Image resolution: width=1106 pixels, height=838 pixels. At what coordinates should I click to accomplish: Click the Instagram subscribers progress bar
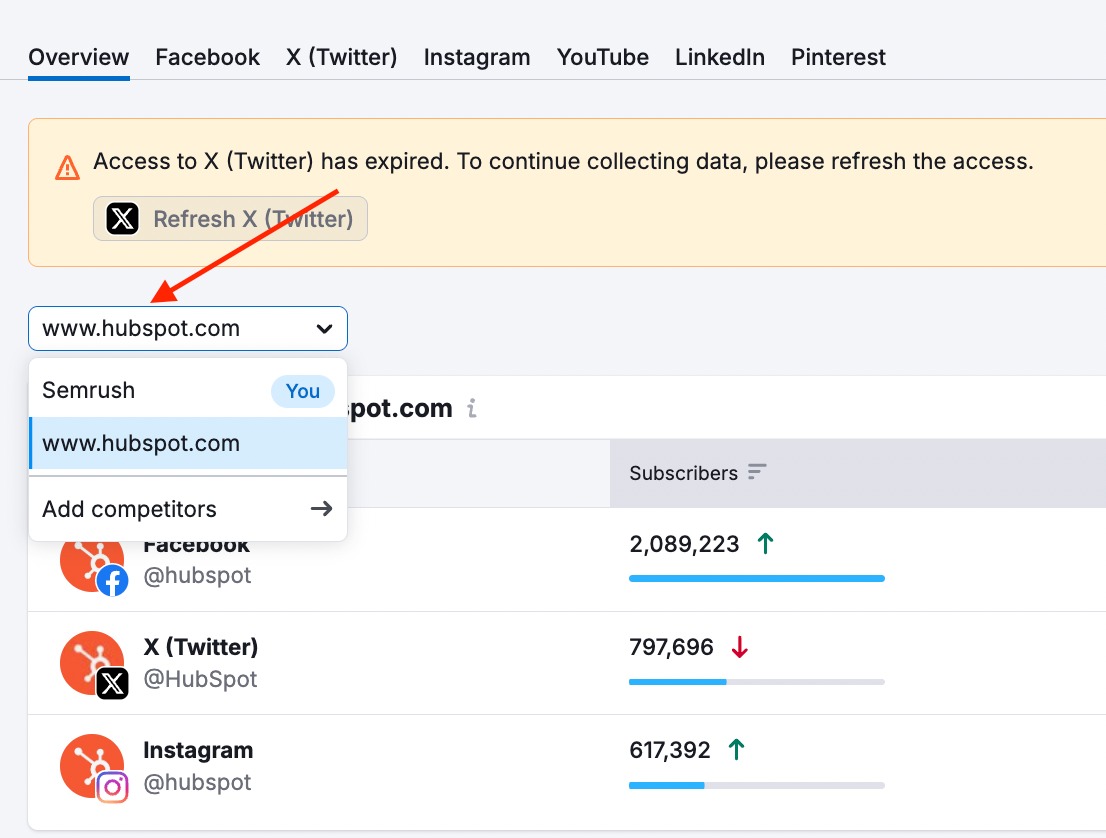coord(757,785)
